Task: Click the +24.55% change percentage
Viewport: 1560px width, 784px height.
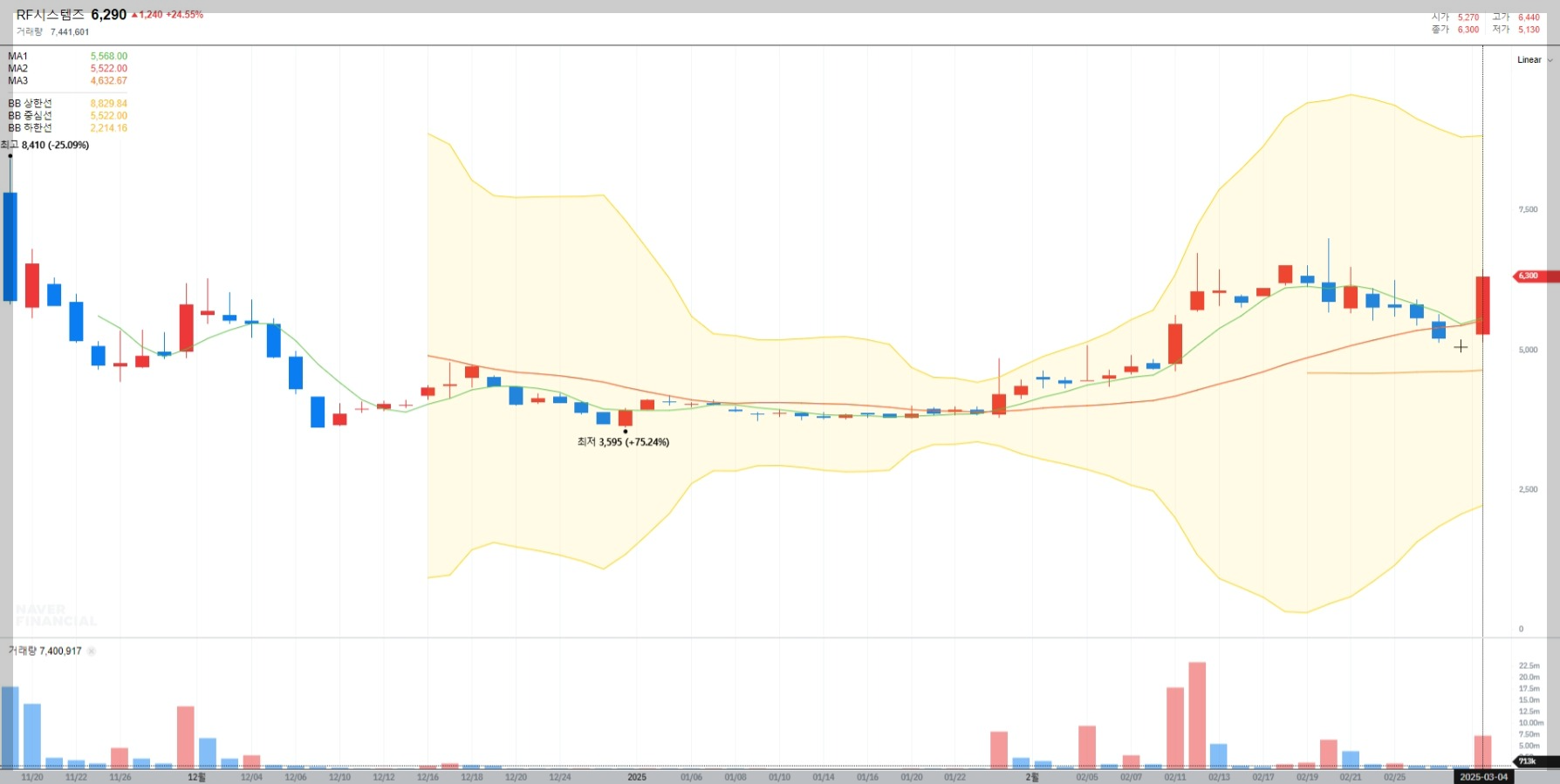Action: (x=185, y=15)
